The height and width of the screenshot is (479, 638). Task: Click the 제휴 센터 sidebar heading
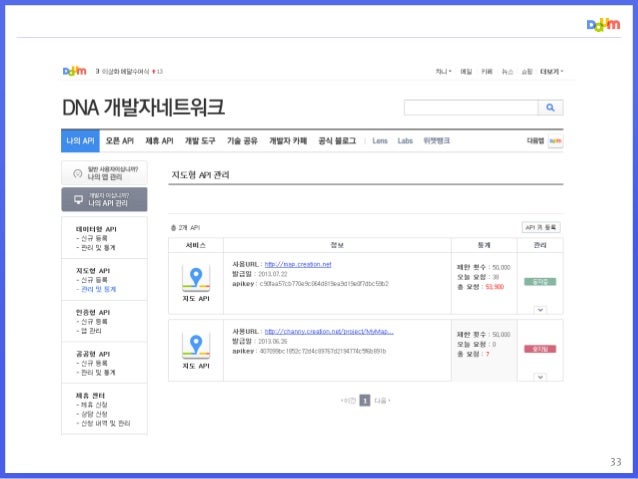[x=90, y=396]
